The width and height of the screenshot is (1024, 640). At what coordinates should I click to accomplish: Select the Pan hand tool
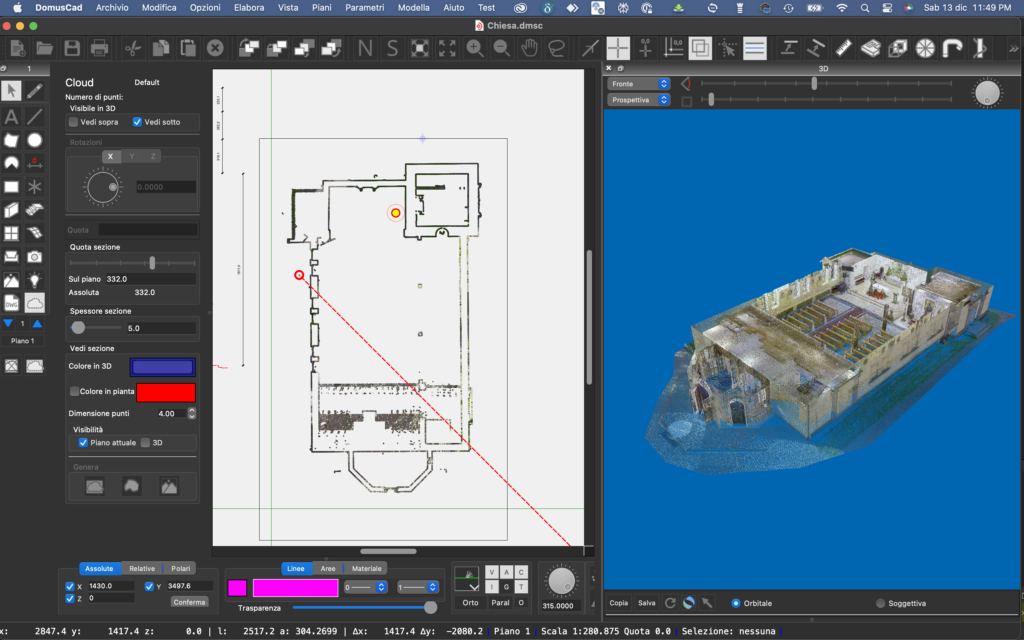pos(529,48)
